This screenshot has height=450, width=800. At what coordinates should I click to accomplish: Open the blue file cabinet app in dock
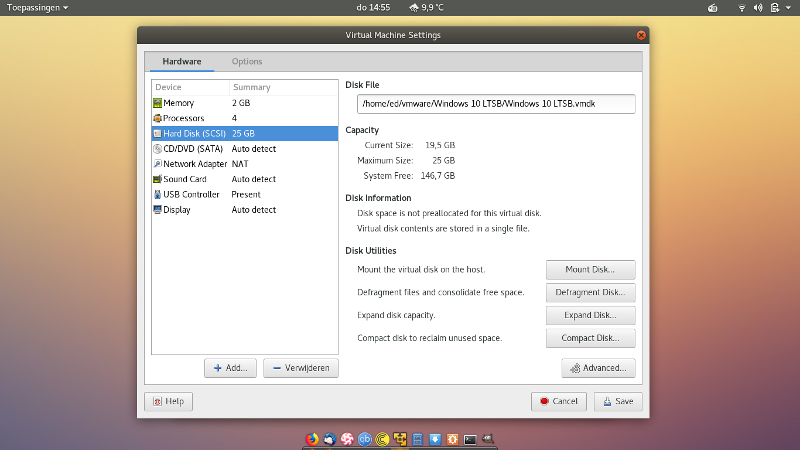[417, 439]
